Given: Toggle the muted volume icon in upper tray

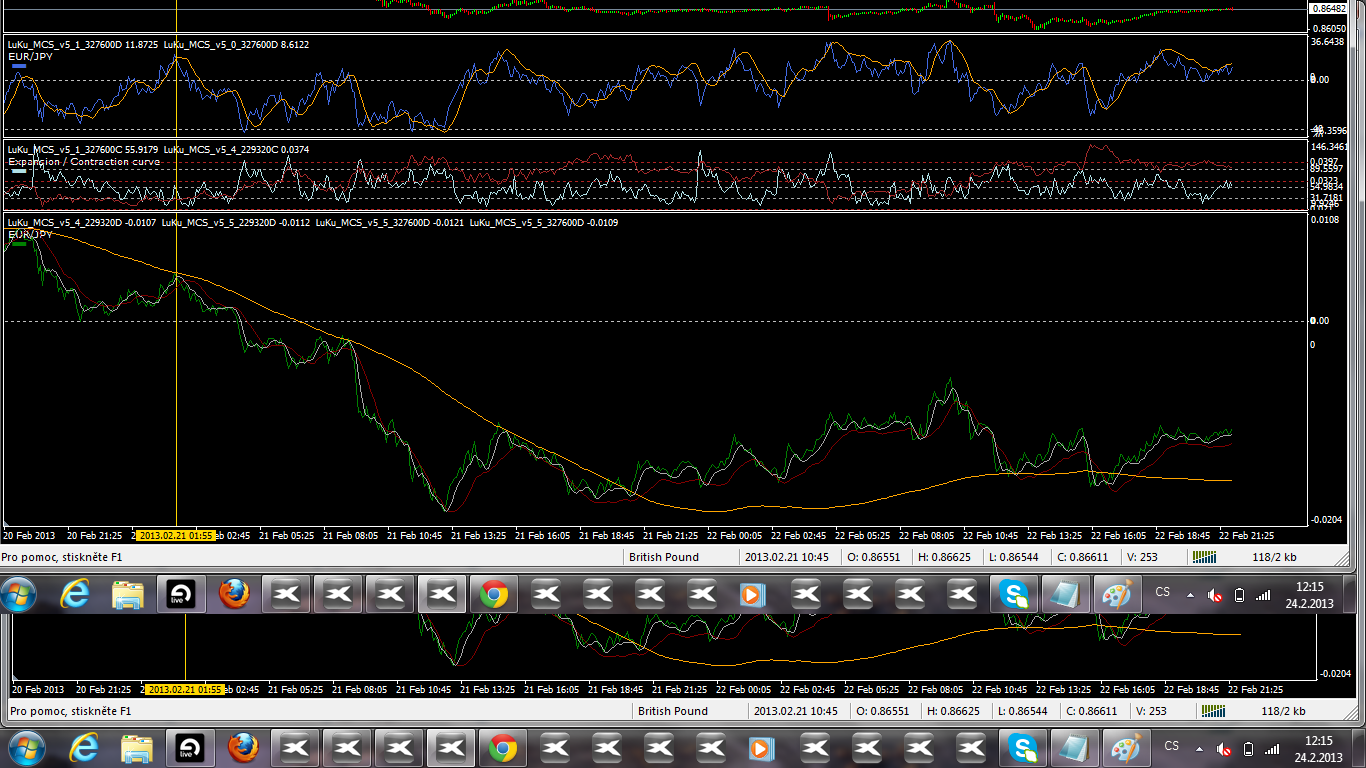Looking at the screenshot, I should point(1215,595).
